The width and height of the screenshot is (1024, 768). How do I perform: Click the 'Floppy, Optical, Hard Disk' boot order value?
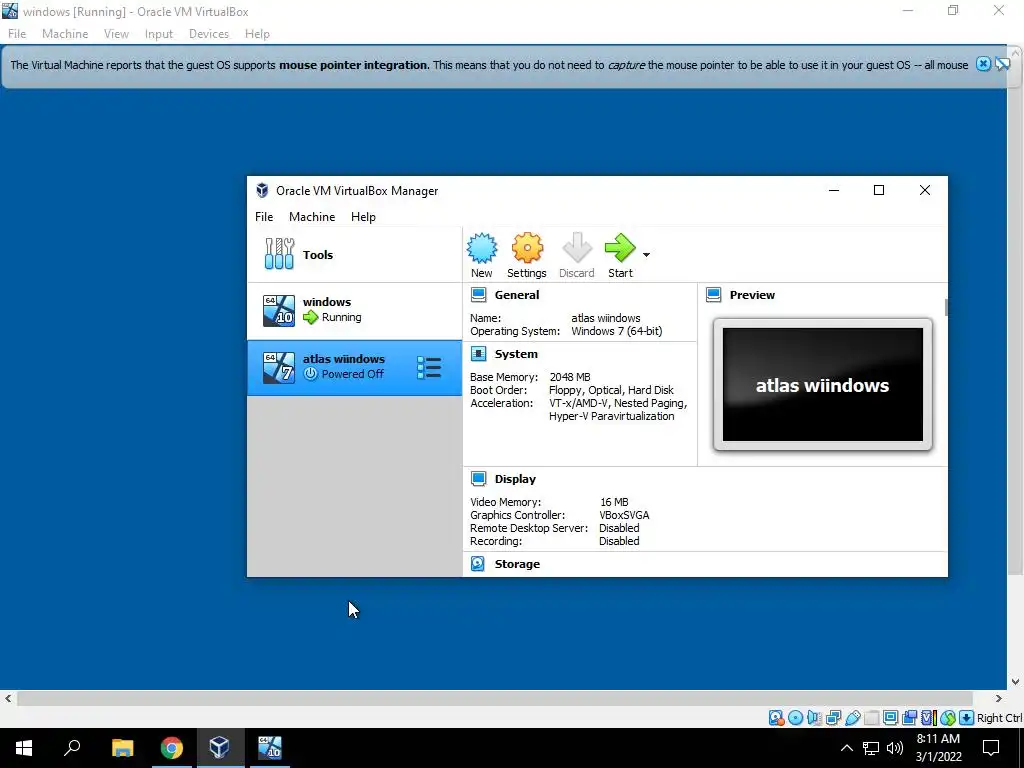coord(611,390)
